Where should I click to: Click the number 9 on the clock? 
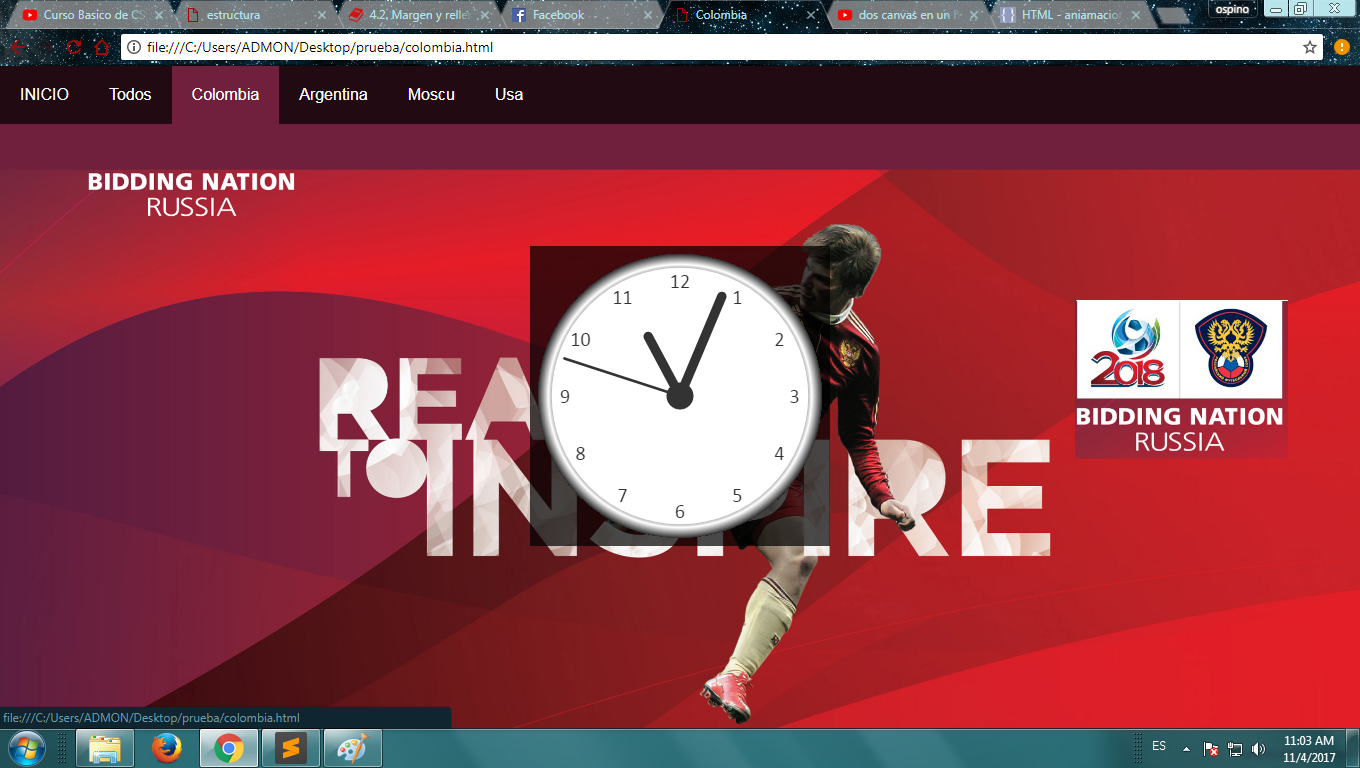pyautogui.click(x=565, y=397)
